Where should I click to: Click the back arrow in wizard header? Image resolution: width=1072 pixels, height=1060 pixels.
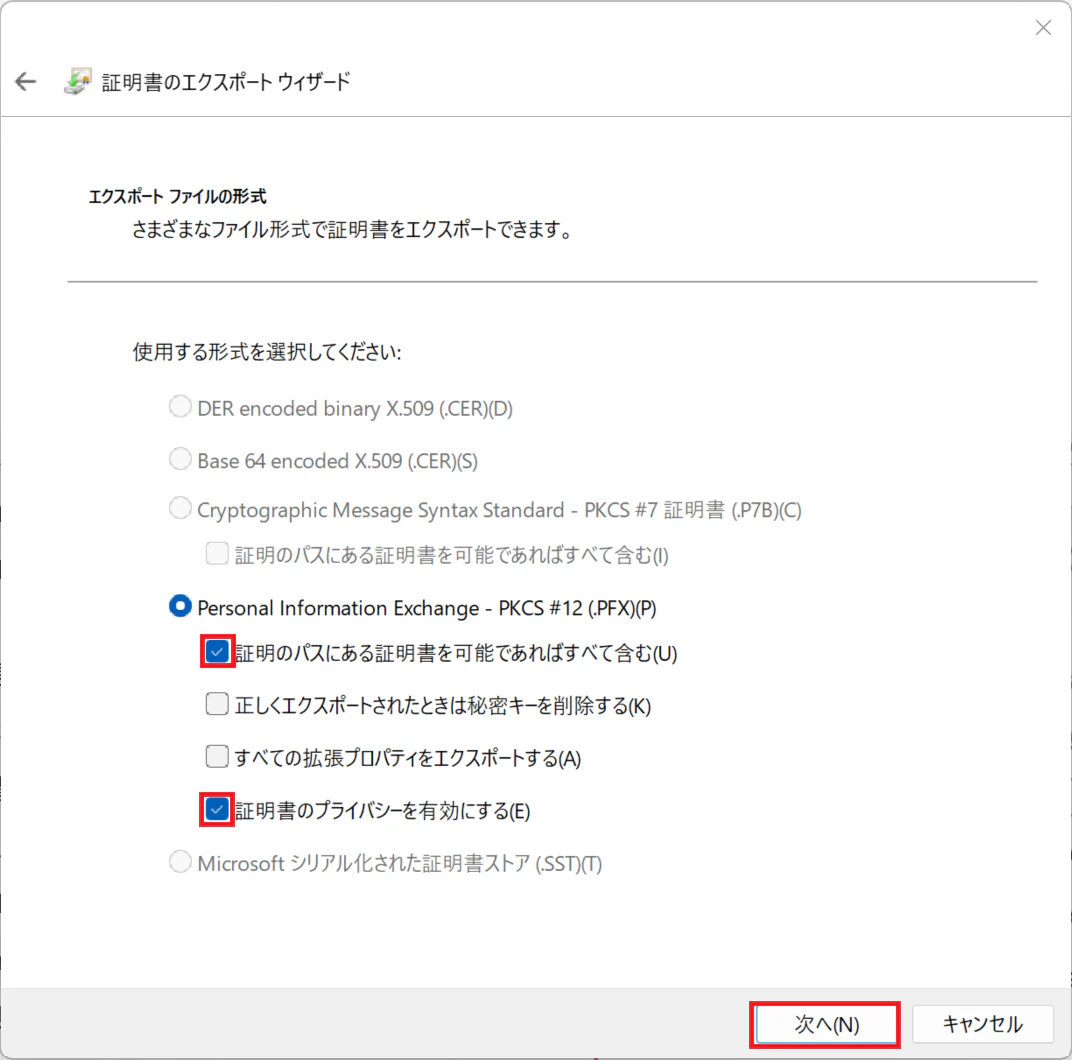(25, 81)
